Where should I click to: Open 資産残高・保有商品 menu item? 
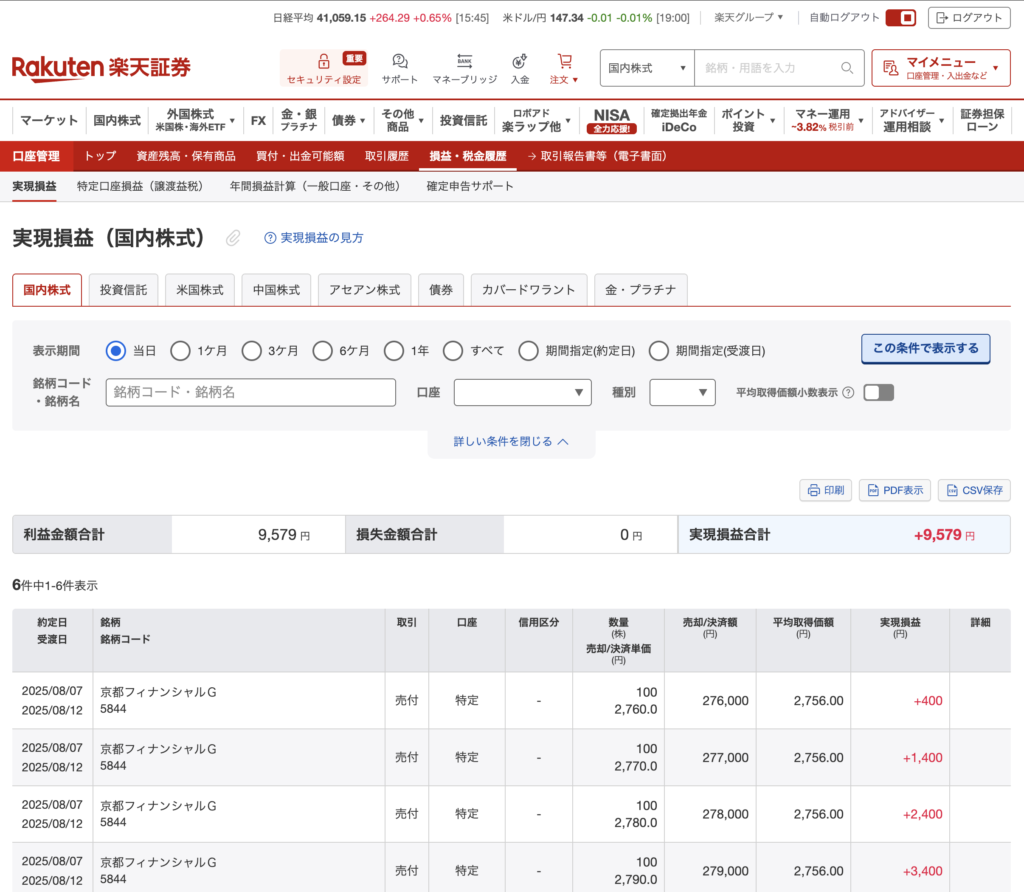click(185, 156)
